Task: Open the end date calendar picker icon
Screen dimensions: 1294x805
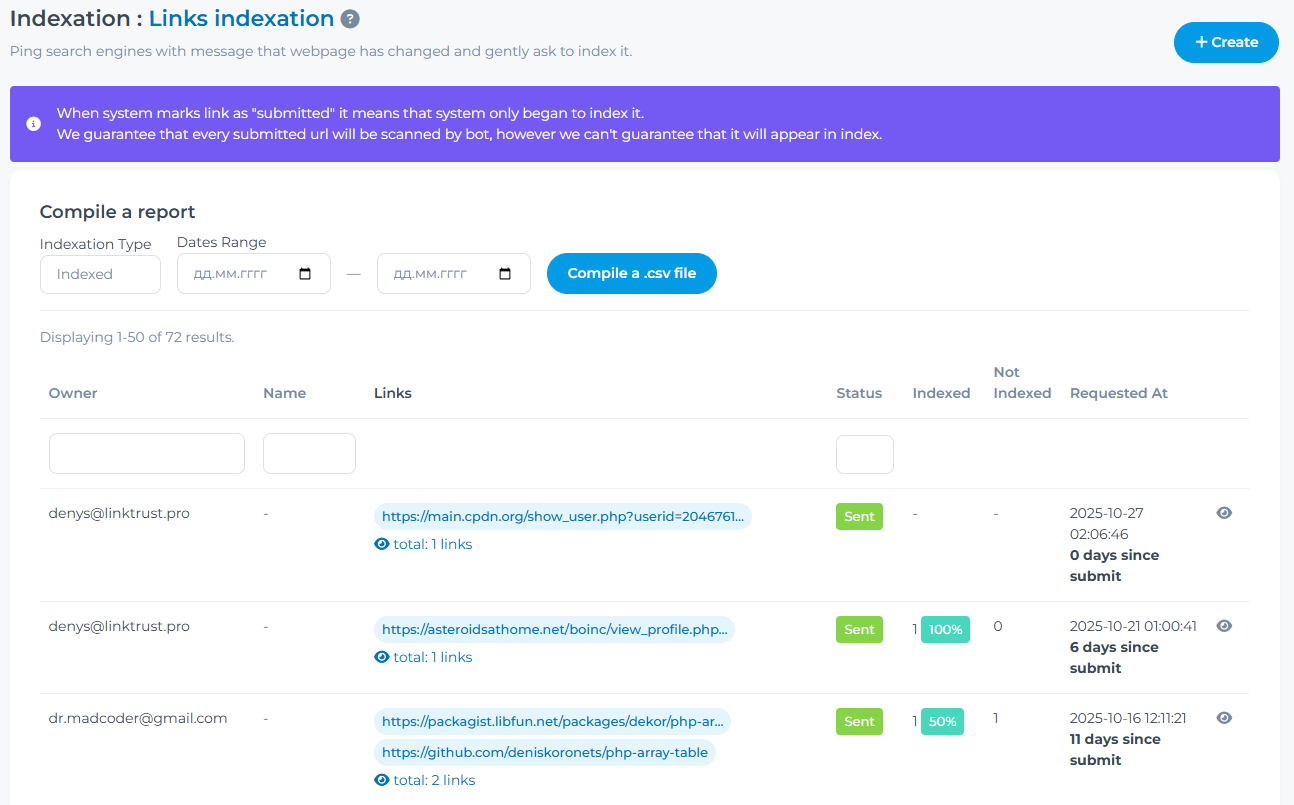Action: coord(505,274)
